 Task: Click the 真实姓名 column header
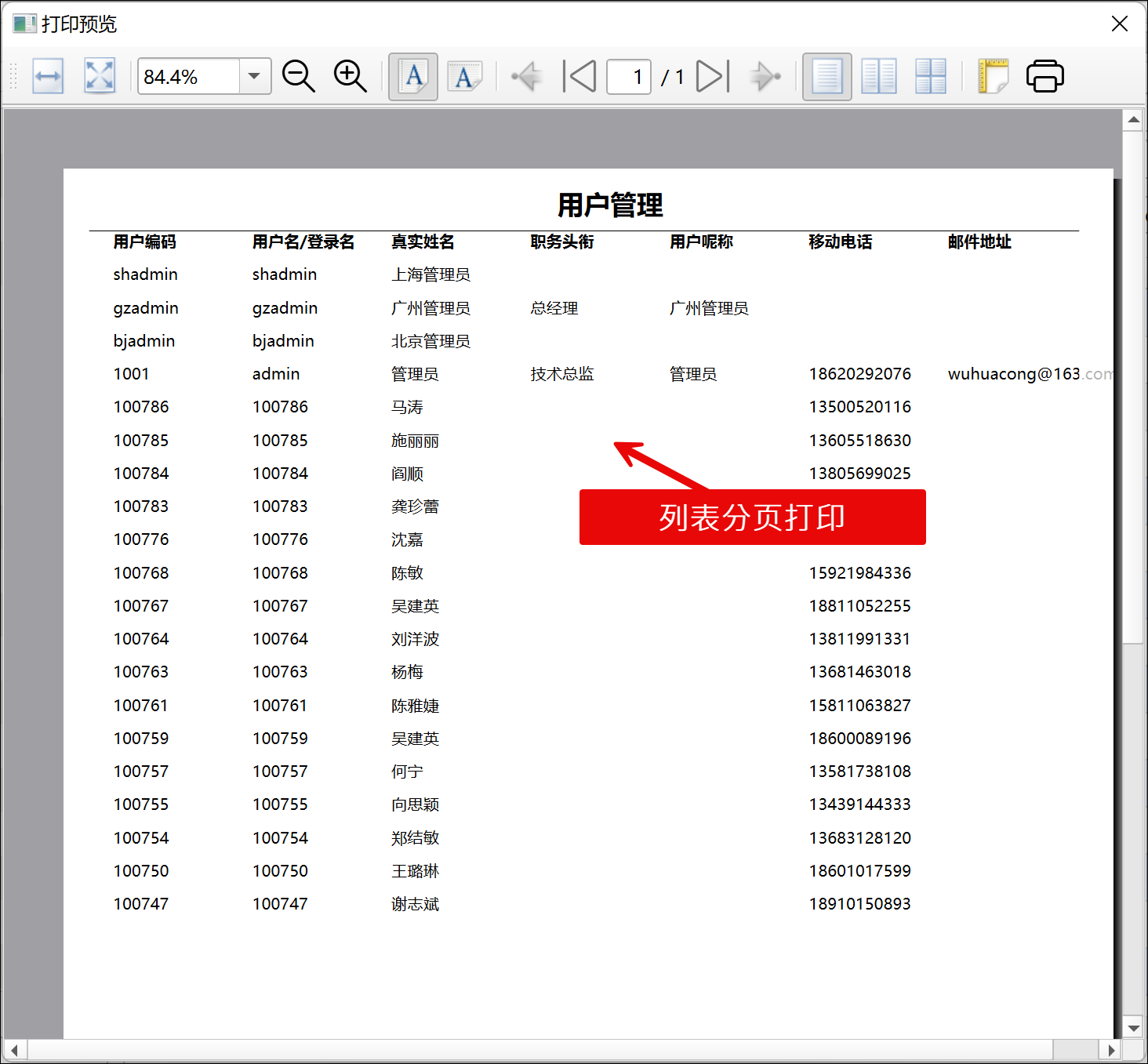pyautogui.click(x=423, y=241)
